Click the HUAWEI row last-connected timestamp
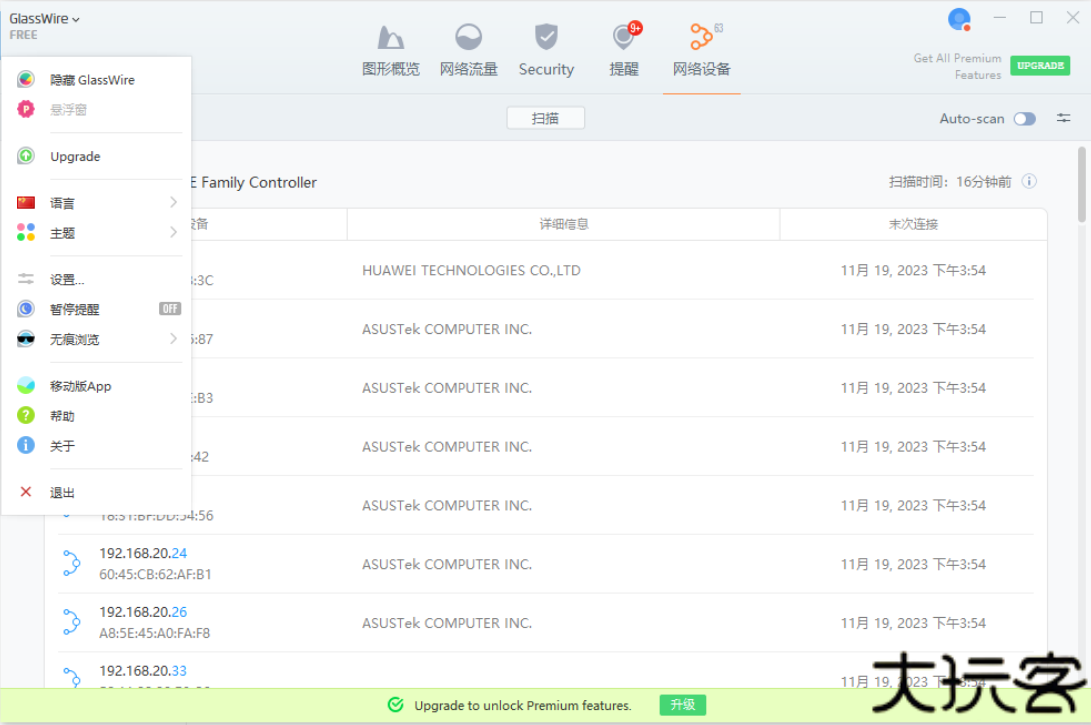The height and width of the screenshot is (725, 1091). pos(913,270)
